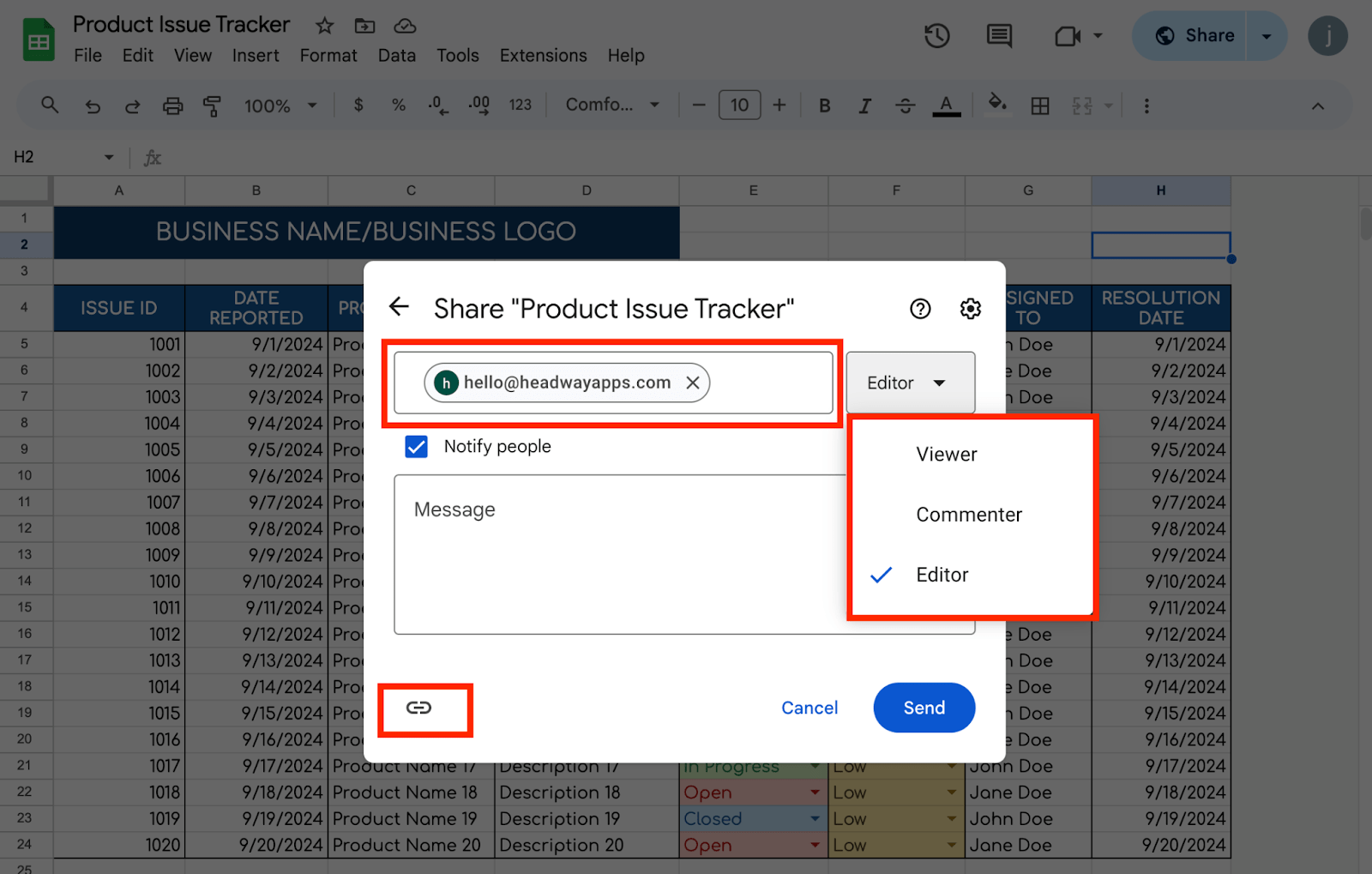Open the comments history icon
The width and height of the screenshot is (1372, 874).
(999, 36)
